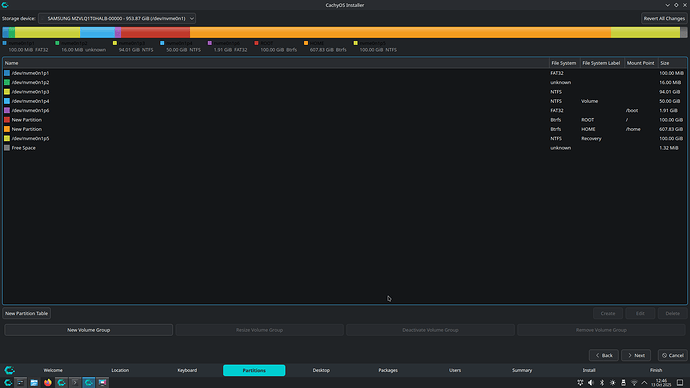Click the Volume label cell of nvme0n1p4
690x388 pixels.
pos(590,101)
